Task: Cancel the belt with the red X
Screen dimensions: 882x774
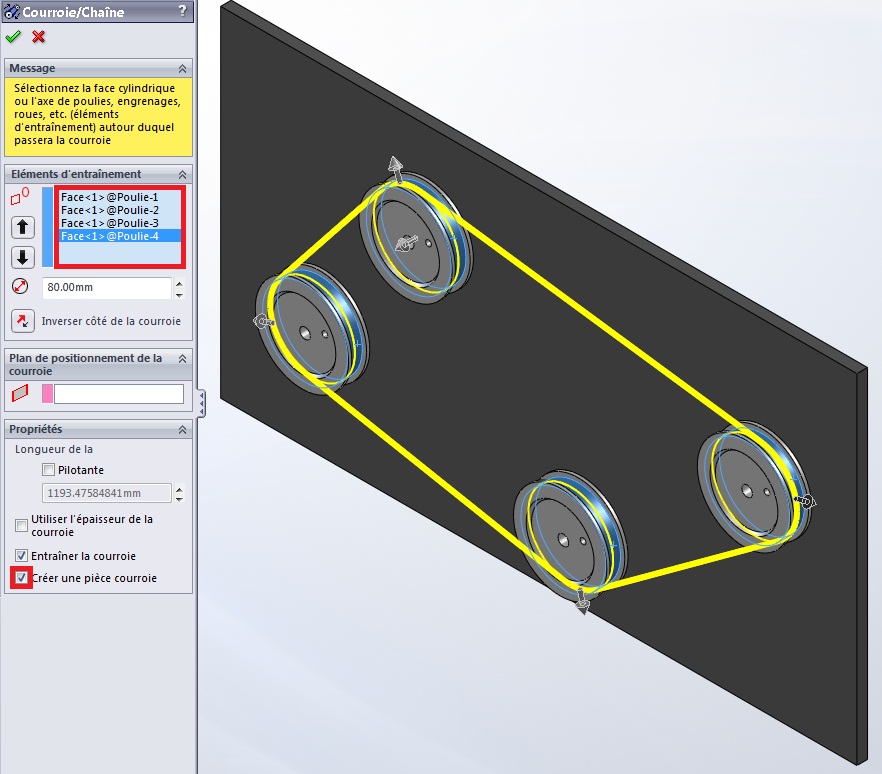Action: point(39,37)
